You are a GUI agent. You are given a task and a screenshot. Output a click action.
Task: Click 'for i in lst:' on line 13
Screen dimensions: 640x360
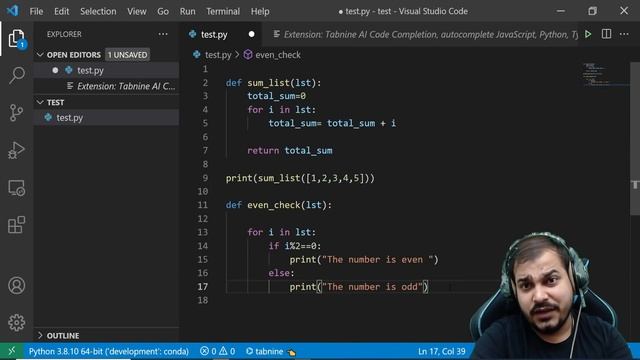tap(281, 232)
